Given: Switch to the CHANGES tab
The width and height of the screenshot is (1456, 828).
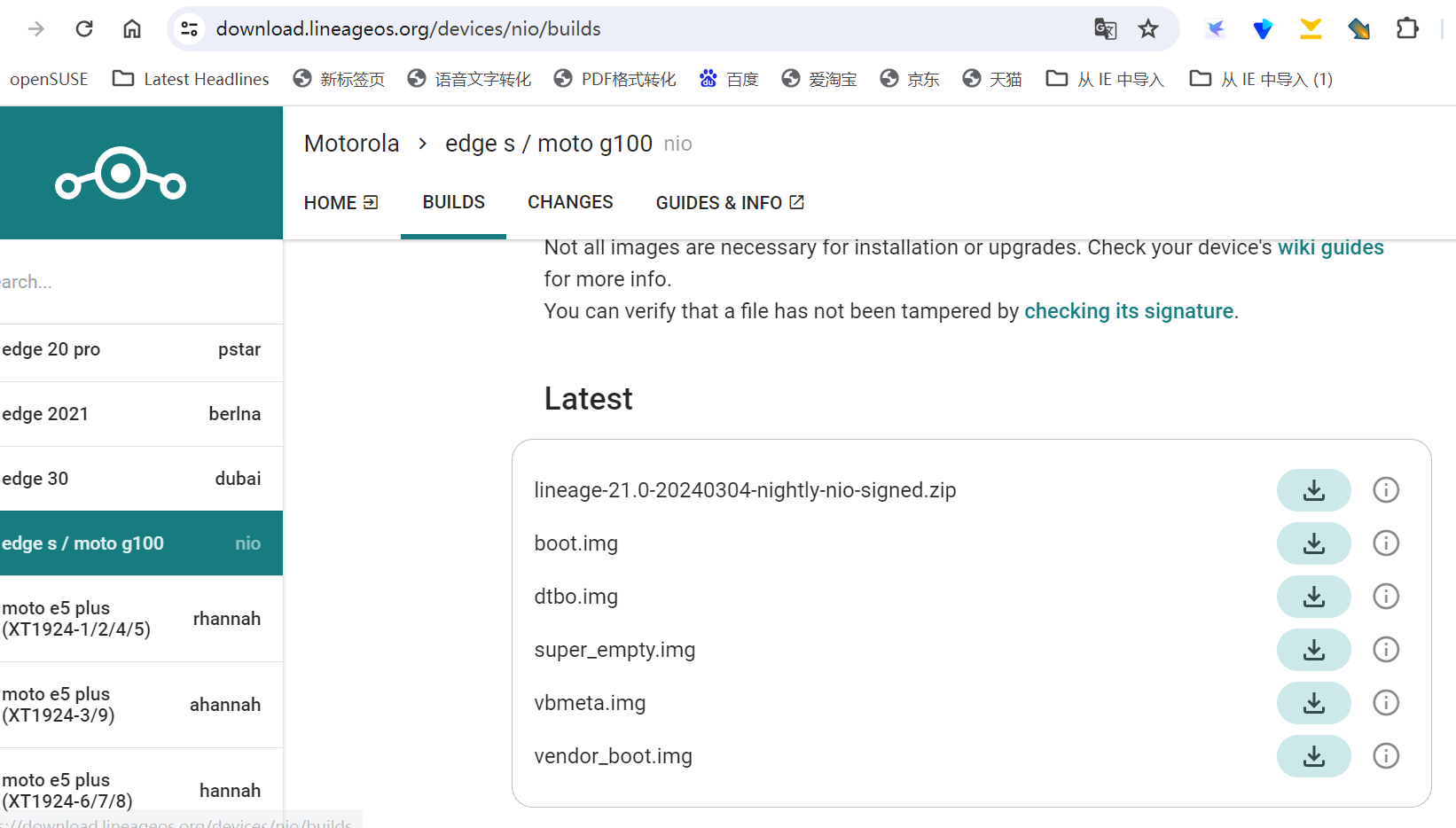Looking at the screenshot, I should [x=570, y=203].
